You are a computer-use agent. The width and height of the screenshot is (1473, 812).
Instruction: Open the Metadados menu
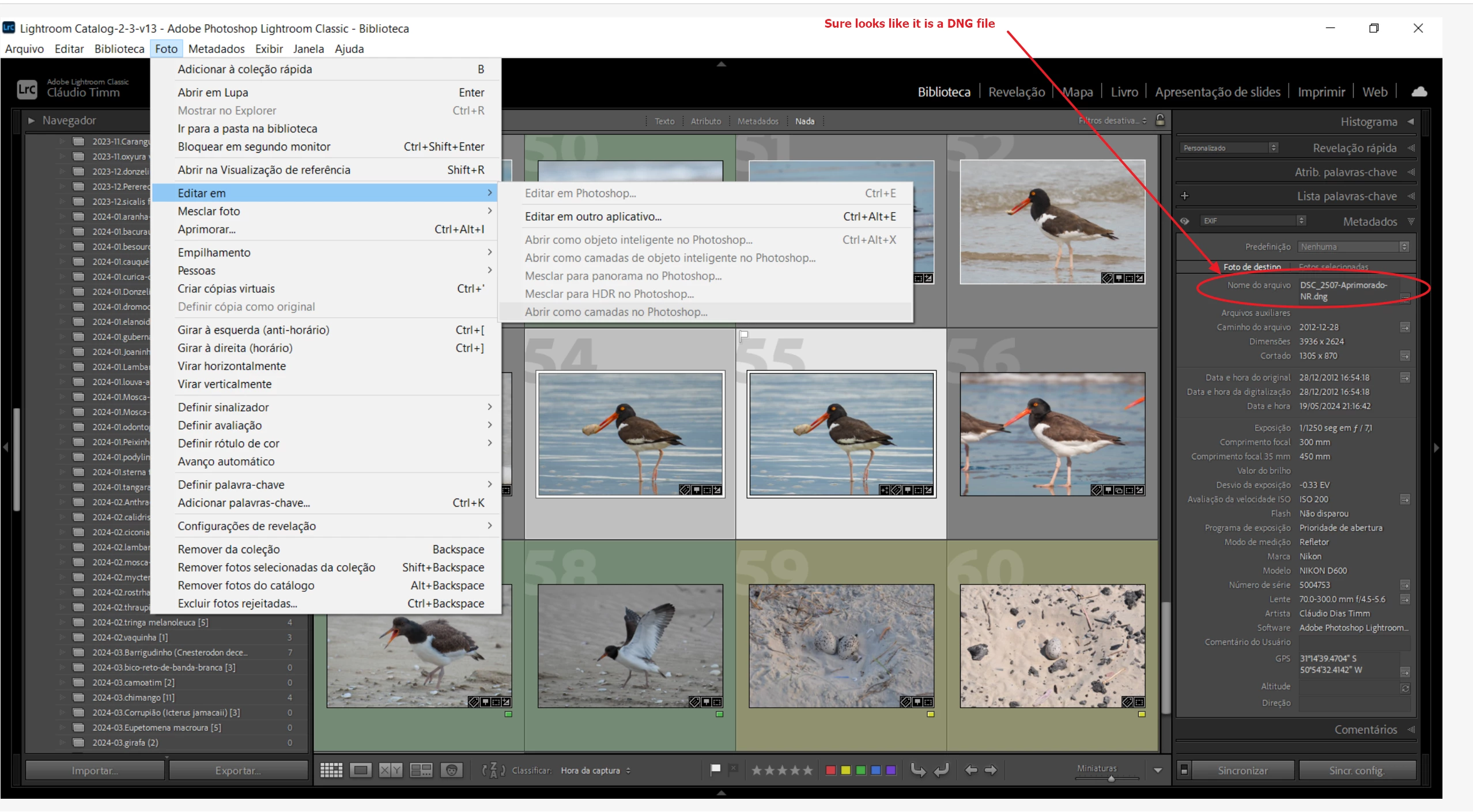(x=216, y=49)
